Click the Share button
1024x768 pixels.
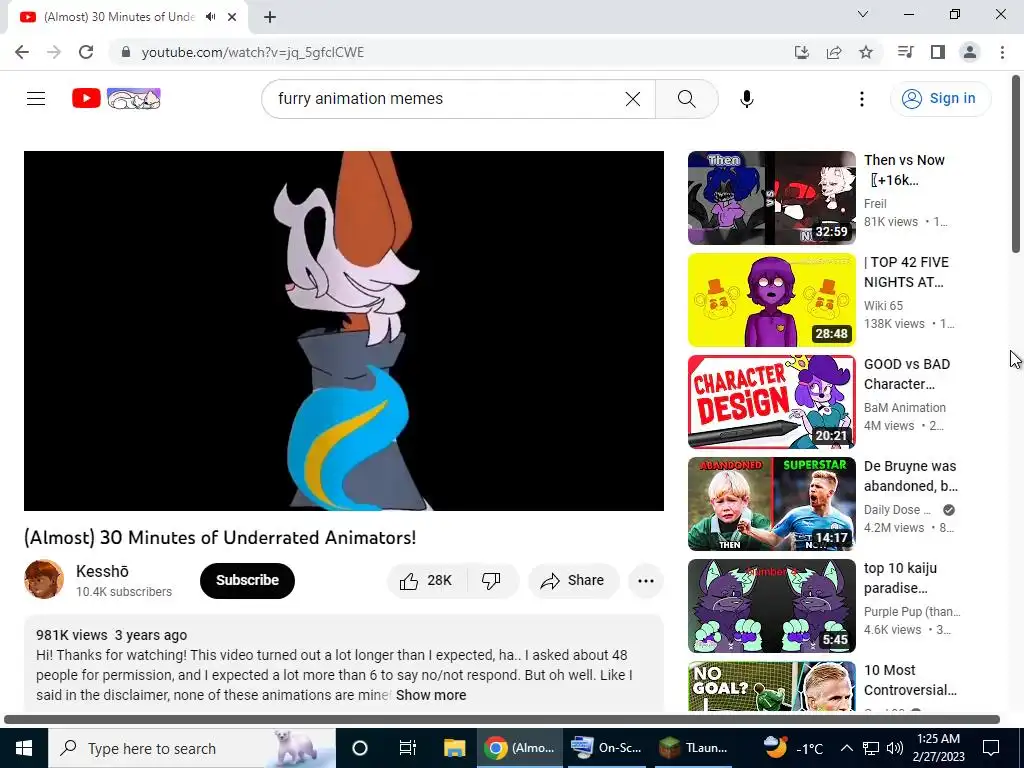pos(573,581)
